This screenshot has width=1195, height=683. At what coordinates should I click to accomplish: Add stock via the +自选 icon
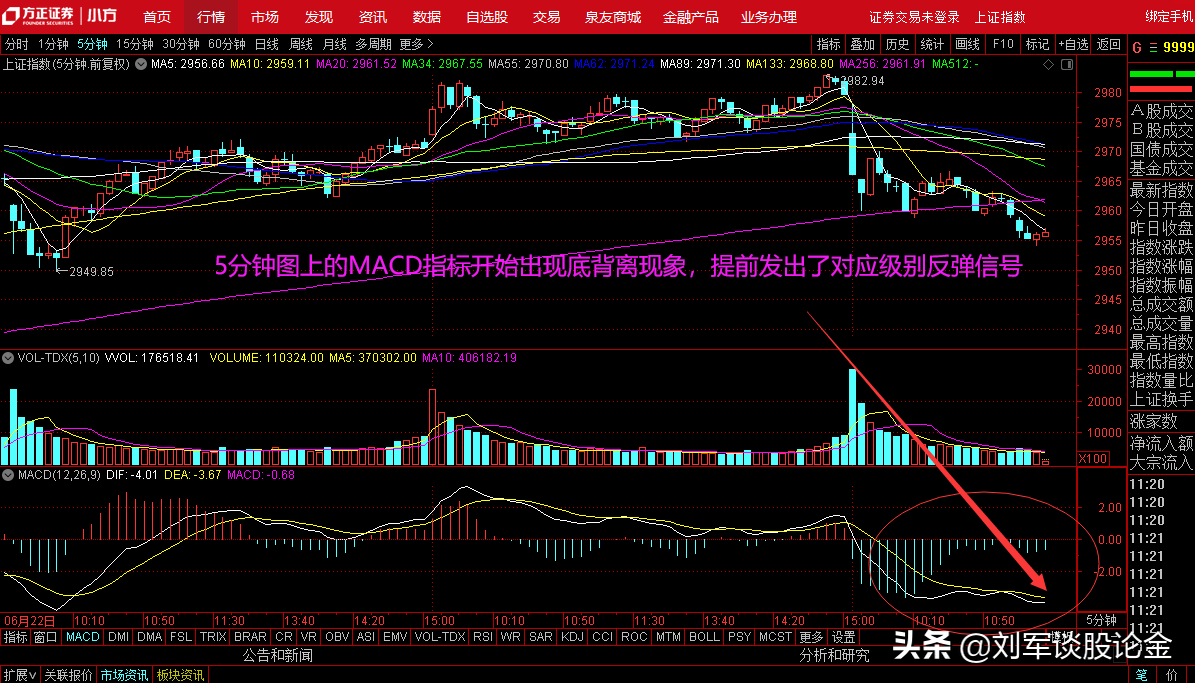1073,44
